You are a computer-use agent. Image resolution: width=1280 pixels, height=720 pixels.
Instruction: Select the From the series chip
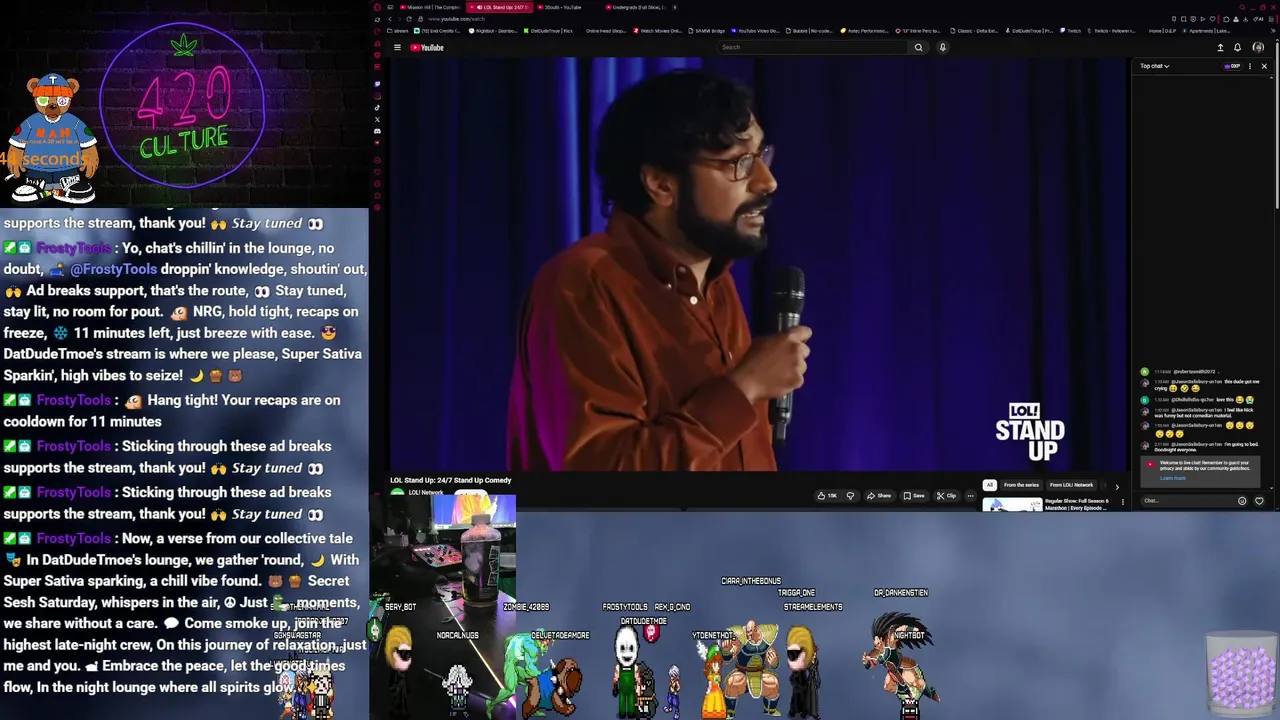click(x=1021, y=485)
